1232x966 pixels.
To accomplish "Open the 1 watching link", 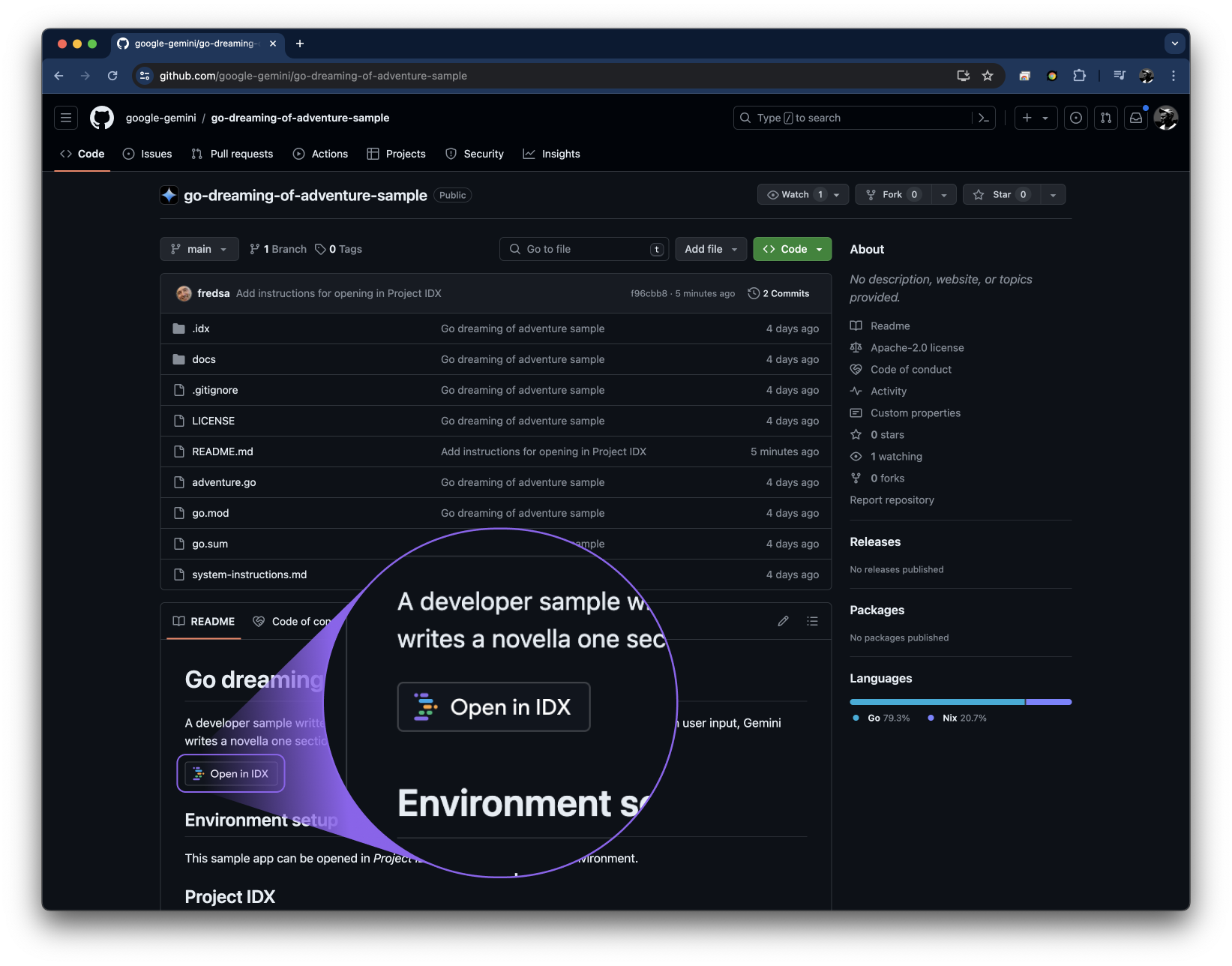I will pyautogui.click(x=896, y=456).
